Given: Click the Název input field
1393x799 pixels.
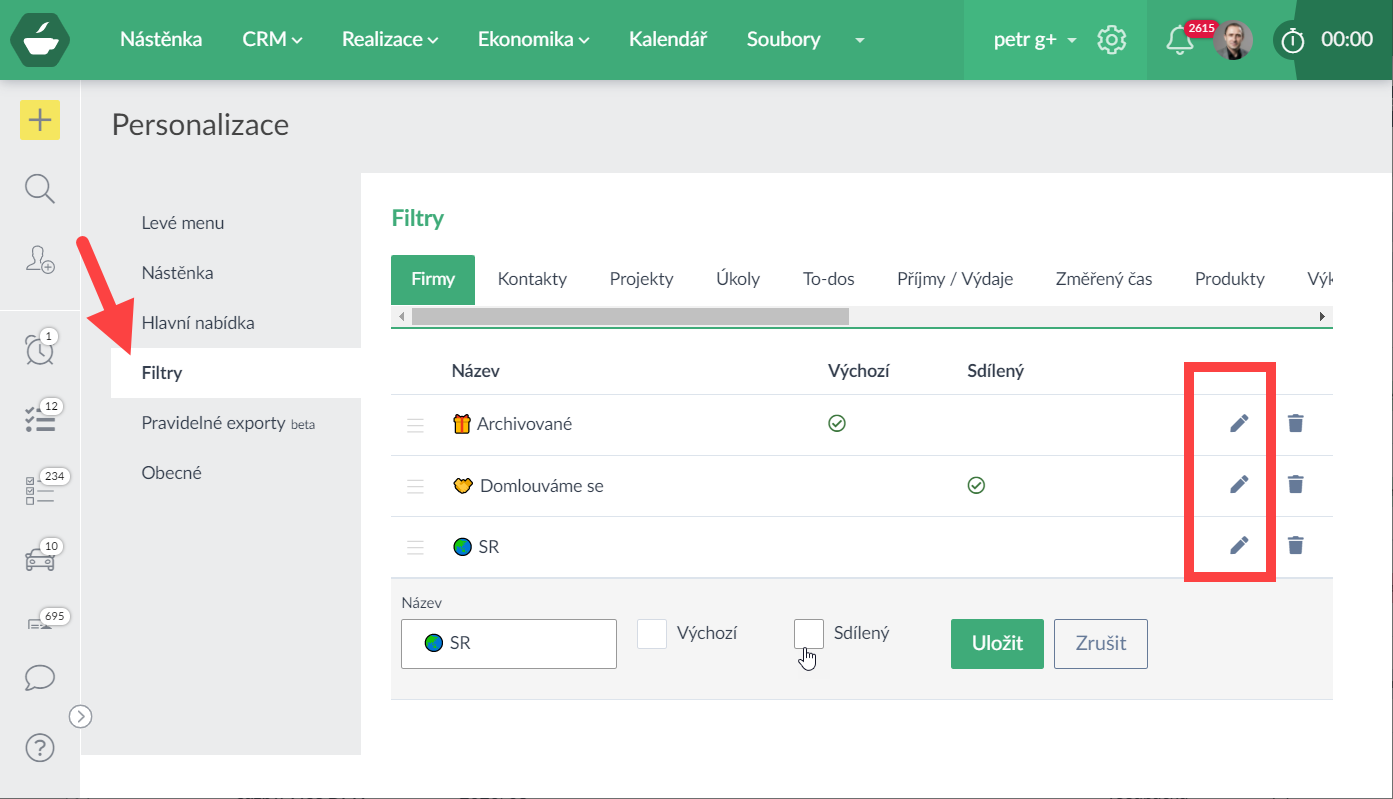Looking at the screenshot, I should pyautogui.click(x=509, y=643).
